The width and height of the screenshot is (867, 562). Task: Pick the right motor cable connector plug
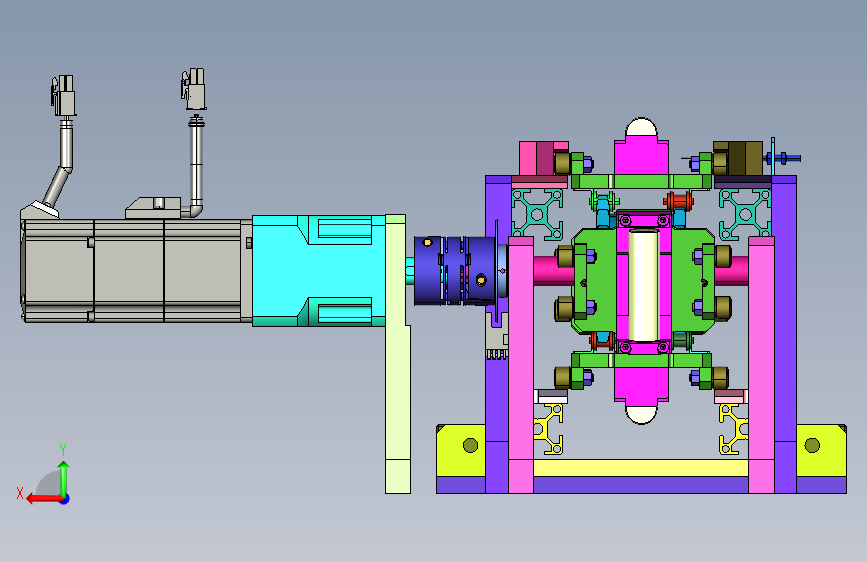[194, 89]
